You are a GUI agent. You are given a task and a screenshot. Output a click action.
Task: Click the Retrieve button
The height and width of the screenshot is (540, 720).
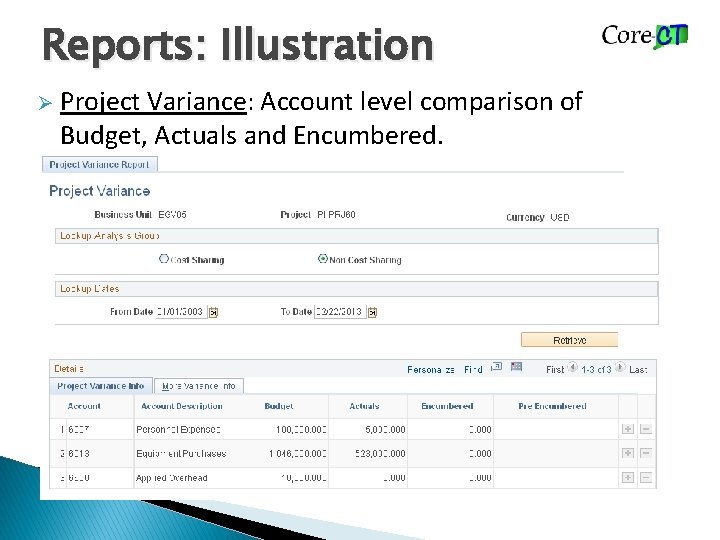pyautogui.click(x=569, y=340)
